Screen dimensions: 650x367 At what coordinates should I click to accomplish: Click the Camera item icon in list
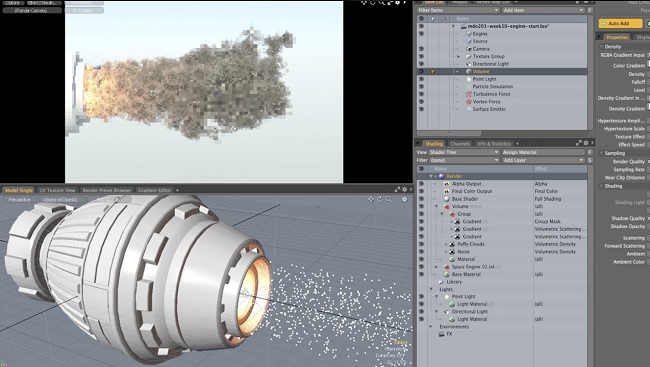tap(469, 49)
